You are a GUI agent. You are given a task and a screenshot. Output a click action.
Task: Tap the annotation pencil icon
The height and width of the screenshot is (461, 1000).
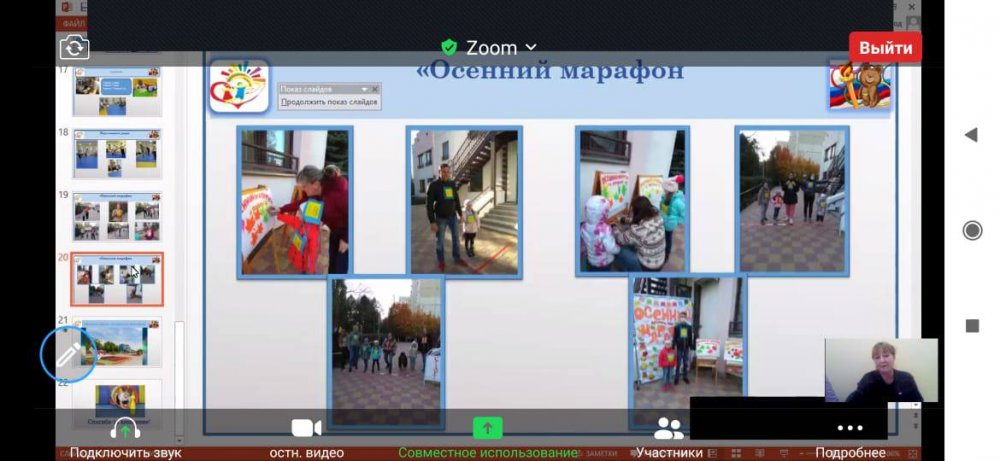(x=68, y=355)
